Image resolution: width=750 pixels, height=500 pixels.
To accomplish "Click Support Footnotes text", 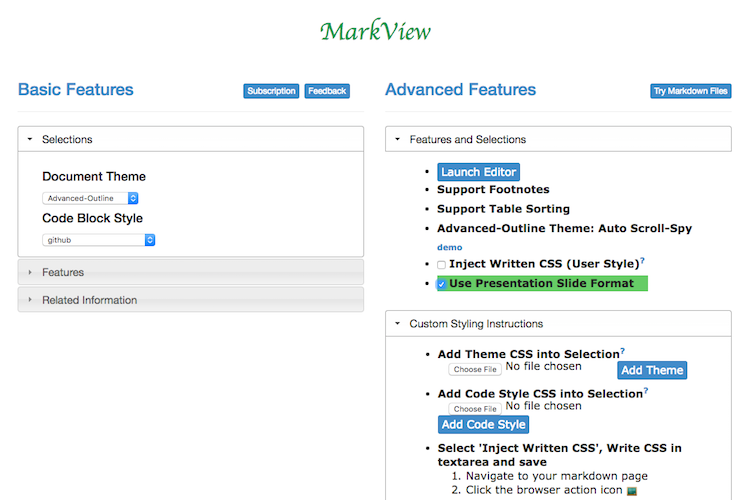I will 493,189.
